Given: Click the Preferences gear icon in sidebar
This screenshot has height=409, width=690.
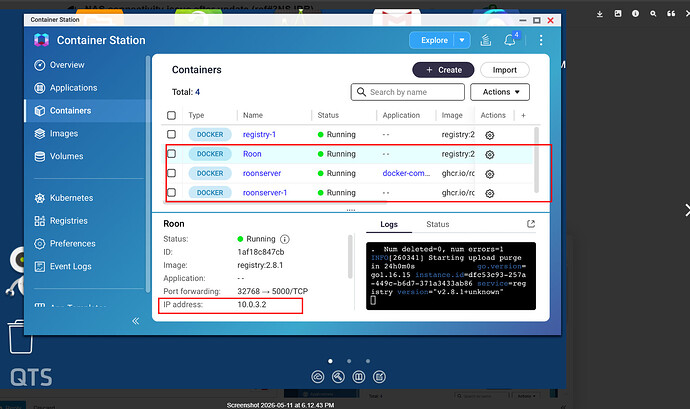Looking at the screenshot, I should (x=40, y=243).
